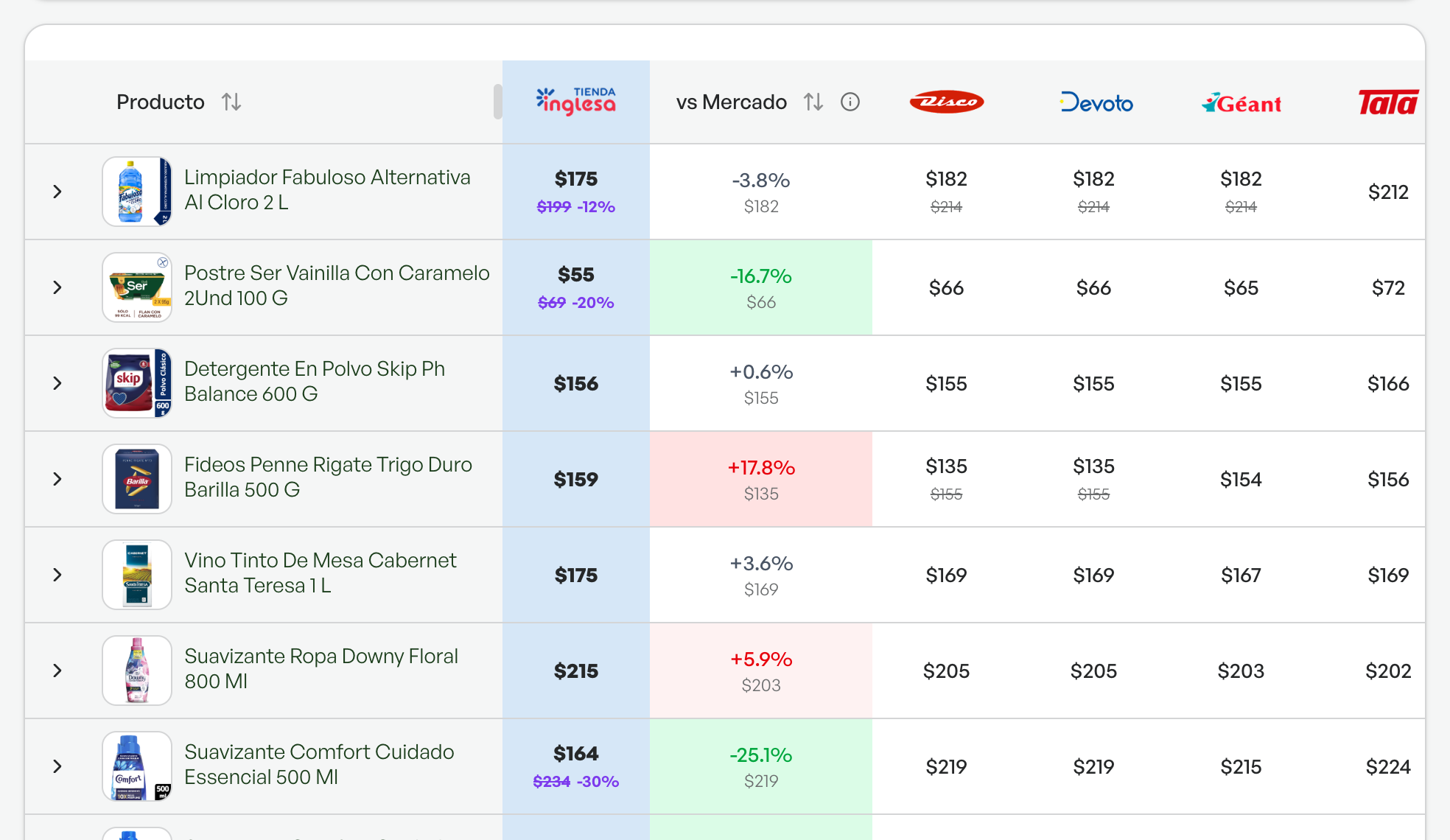Select the +0.6% market difference value
Viewport: 1450px width, 840px height.
[761, 371]
